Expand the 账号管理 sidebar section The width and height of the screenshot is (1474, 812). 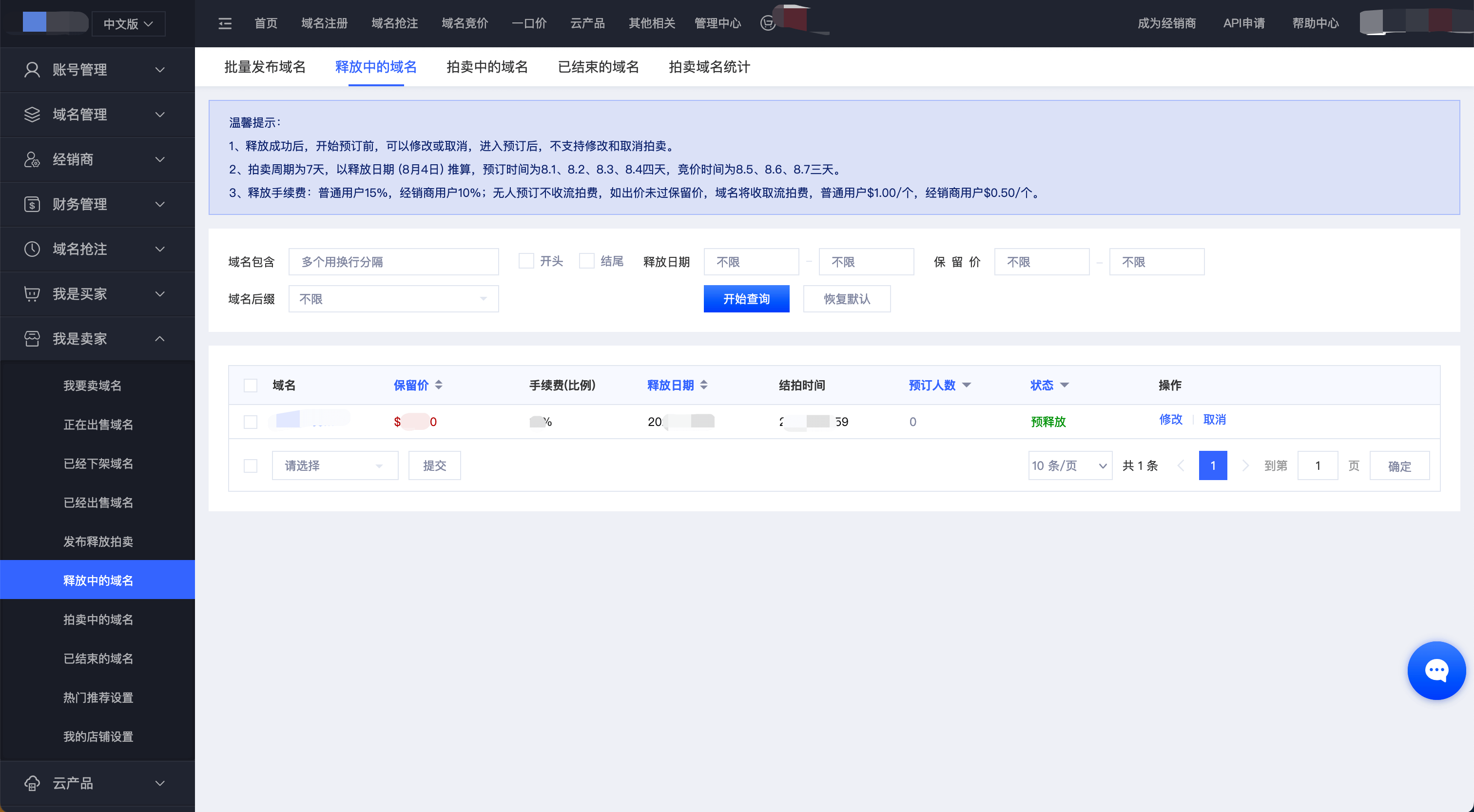pyautogui.click(x=97, y=70)
